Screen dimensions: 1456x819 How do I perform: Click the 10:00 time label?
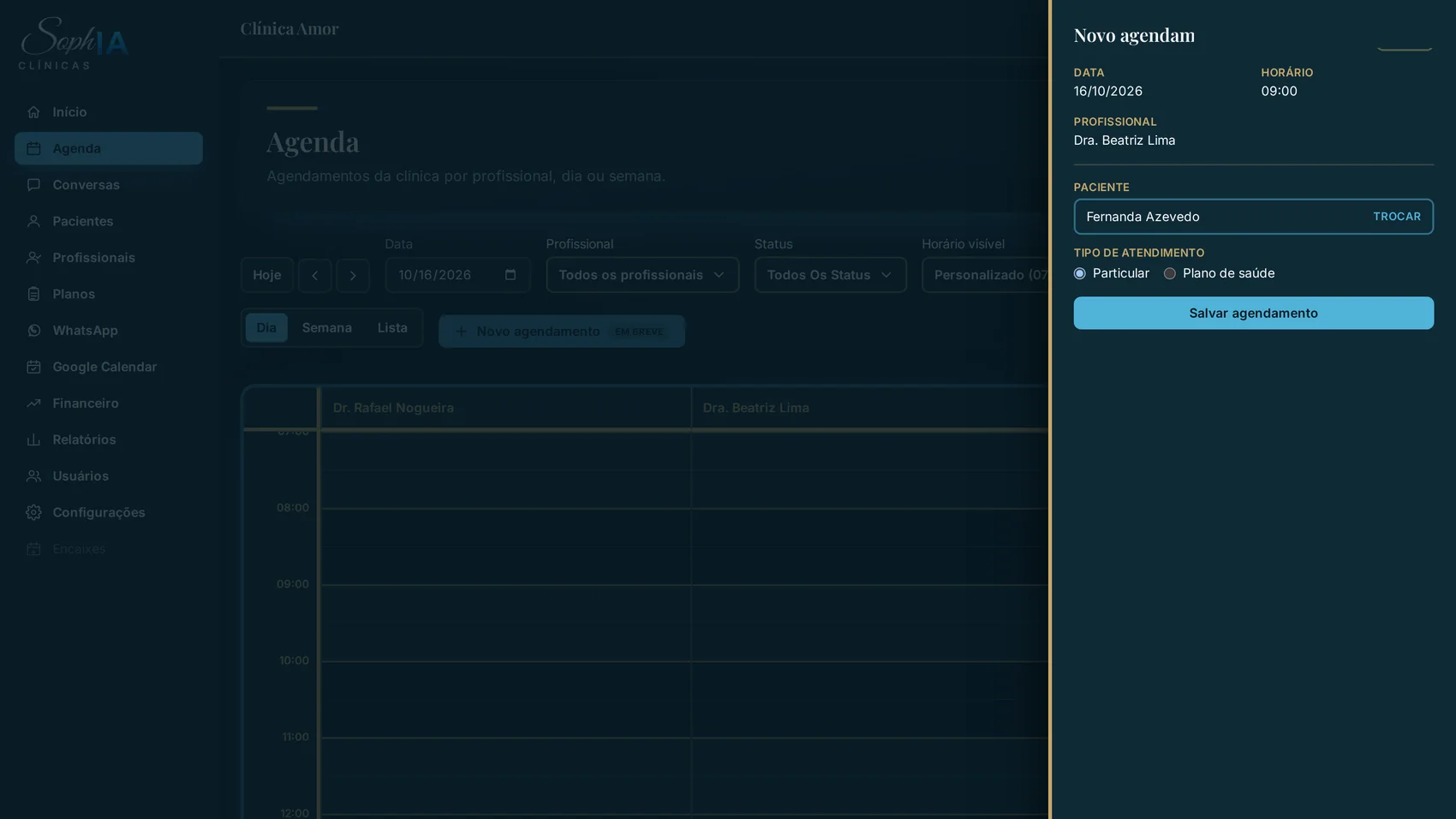tap(294, 661)
